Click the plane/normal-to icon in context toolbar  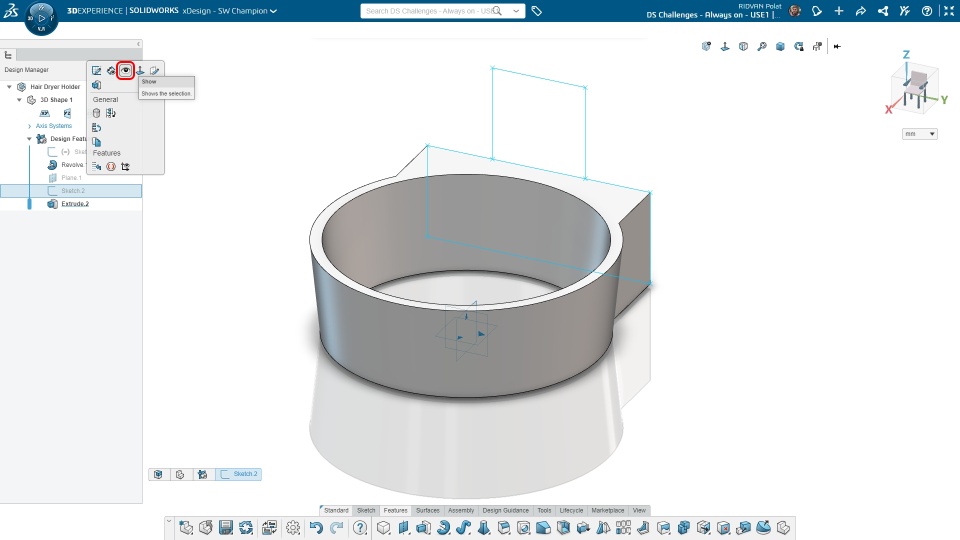(x=140, y=70)
